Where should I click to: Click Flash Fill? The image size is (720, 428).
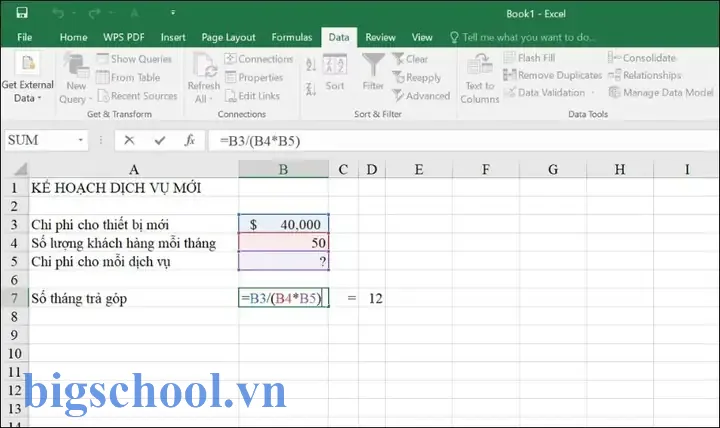click(x=529, y=58)
